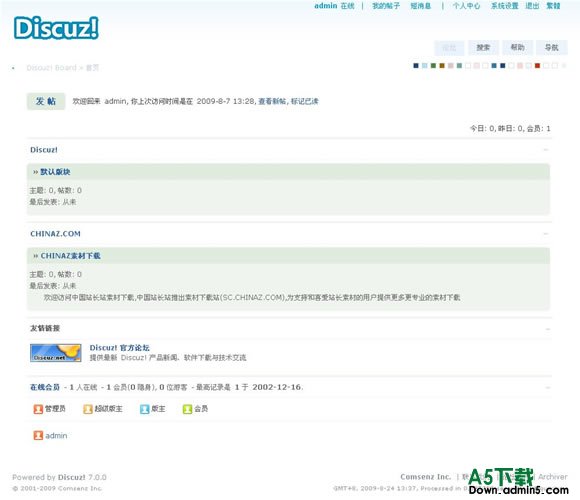This screenshot has width=580, height=500.
Task: Collapse the CHINAZ.COM category section
Action: coord(546,234)
